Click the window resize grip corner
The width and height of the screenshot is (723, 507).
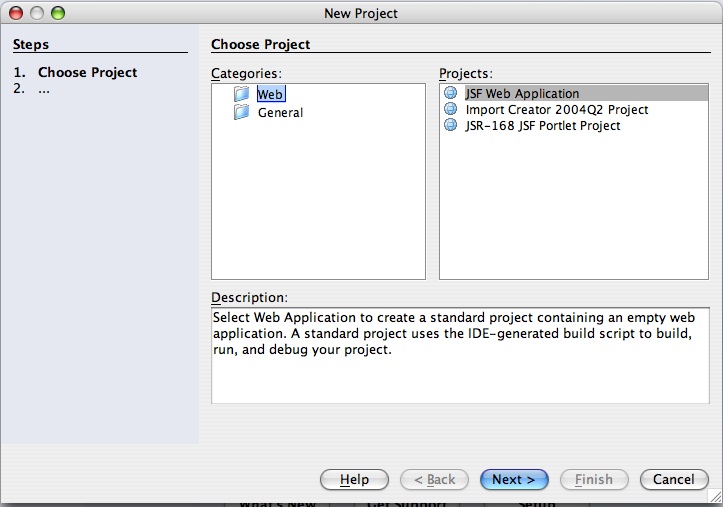click(715, 495)
